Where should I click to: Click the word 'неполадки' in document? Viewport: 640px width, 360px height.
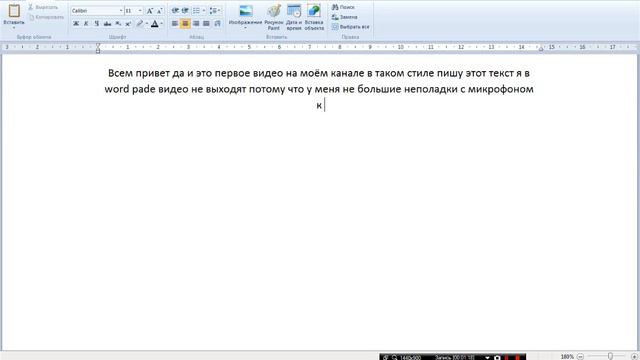[x=431, y=89]
